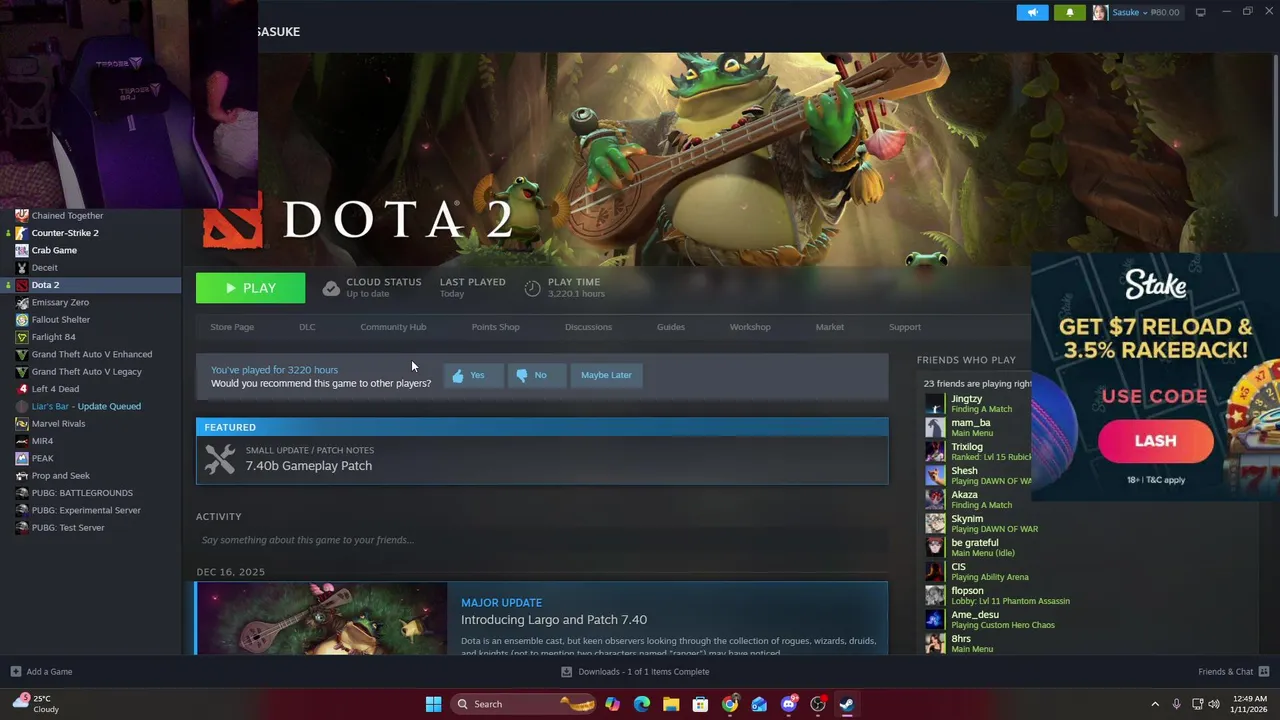The width and height of the screenshot is (1280, 720).
Task: Open the green notifications bell
Action: click(x=1069, y=12)
